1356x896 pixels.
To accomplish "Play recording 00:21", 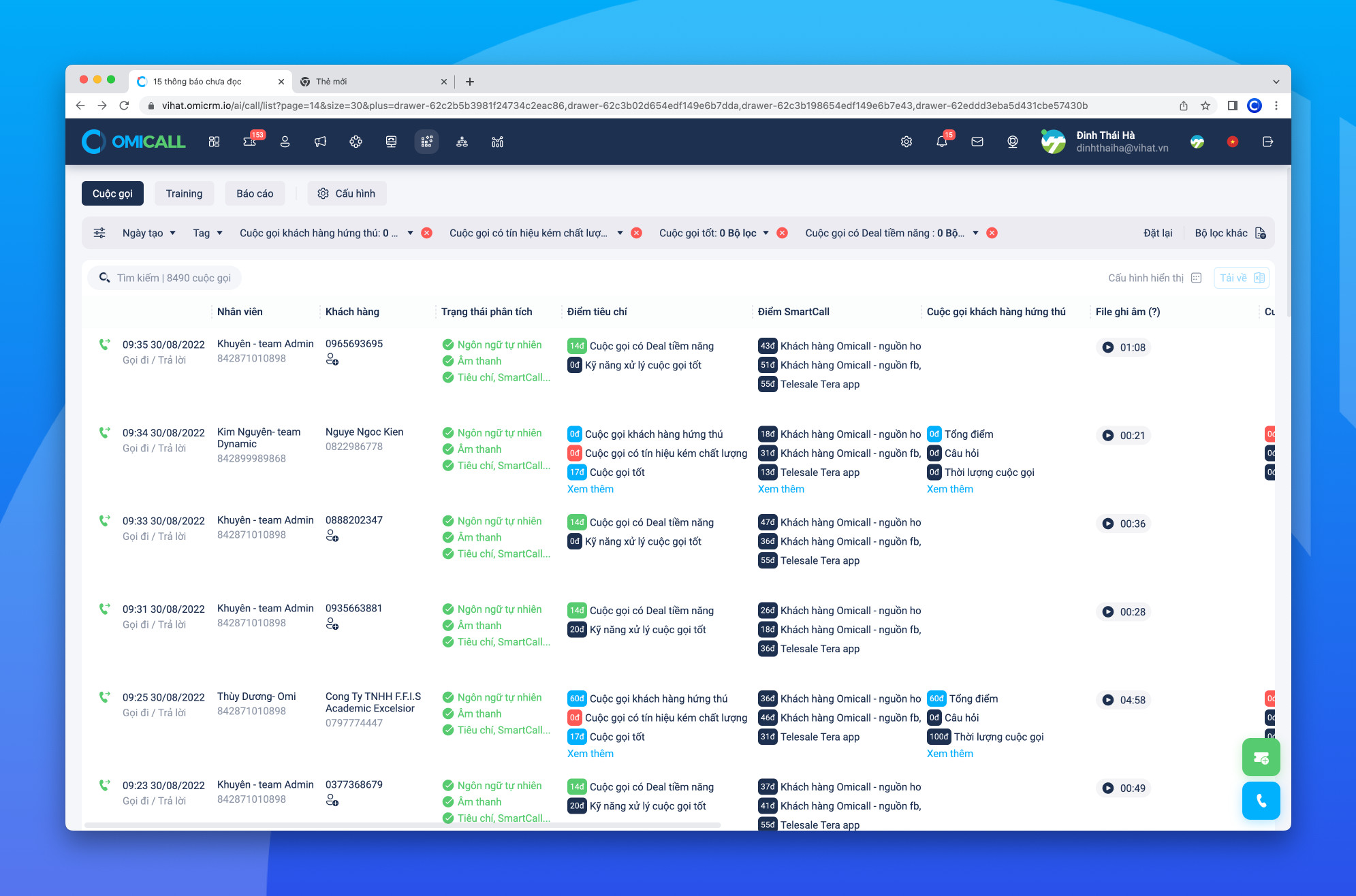I will coord(1108,435).
